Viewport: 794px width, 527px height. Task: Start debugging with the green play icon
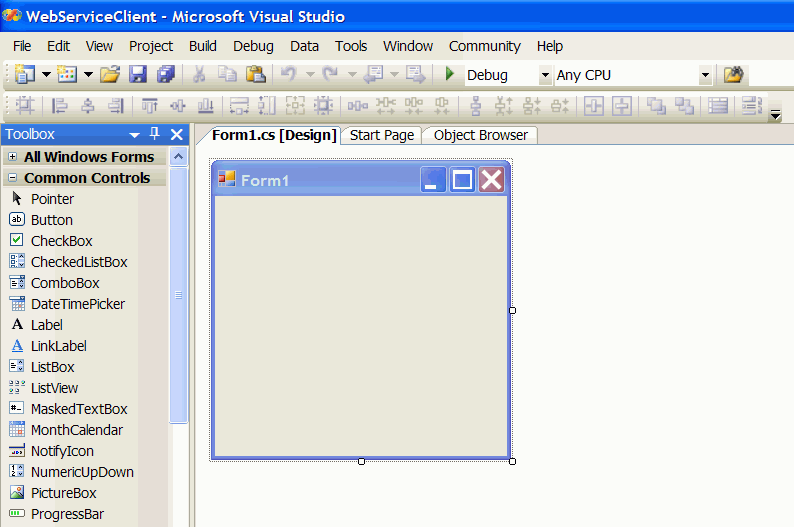coord(449,74)
